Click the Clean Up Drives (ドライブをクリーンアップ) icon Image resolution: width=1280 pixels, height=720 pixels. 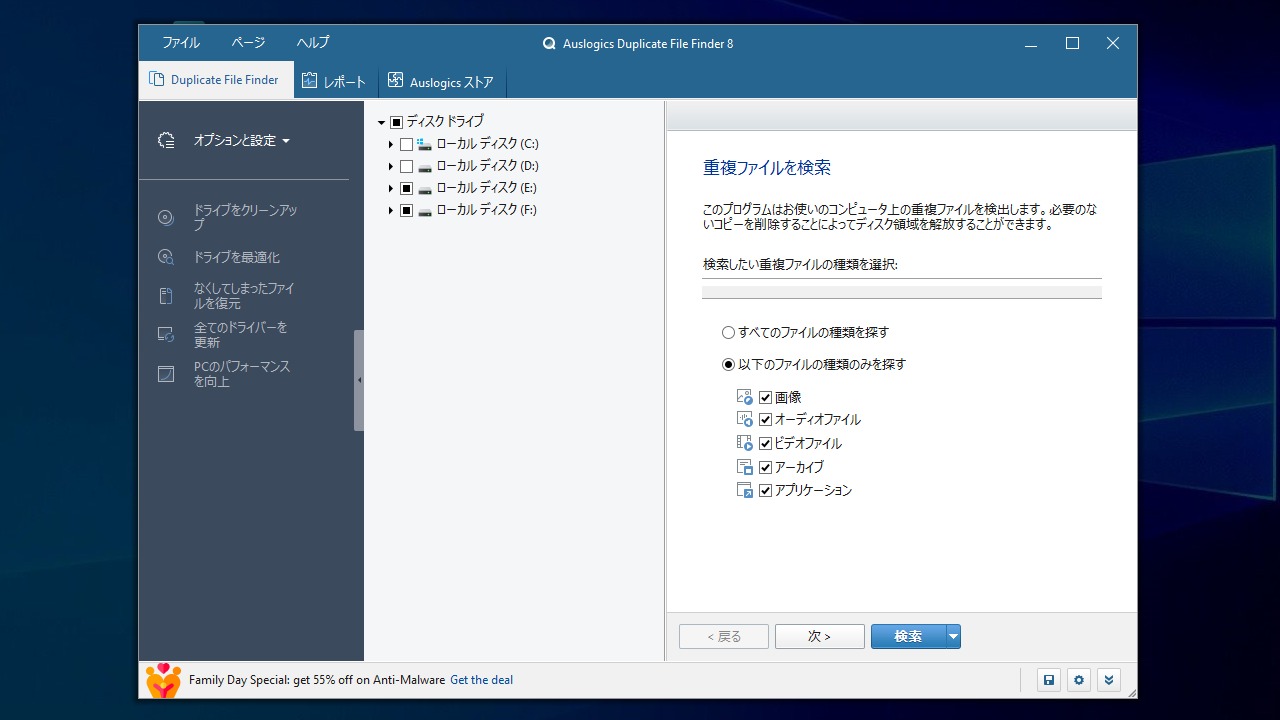[166, 218]
